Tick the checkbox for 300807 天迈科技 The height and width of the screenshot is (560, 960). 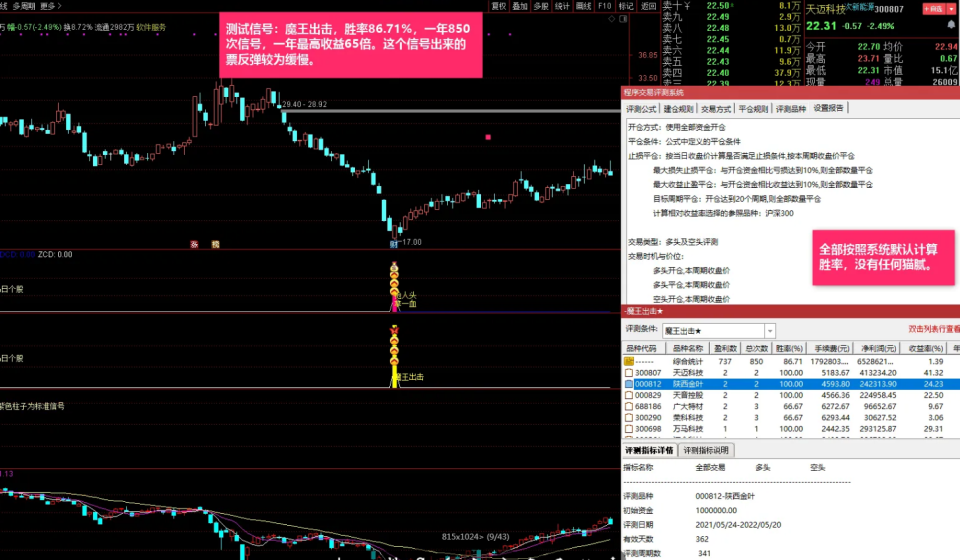click(x=629, y=372)
